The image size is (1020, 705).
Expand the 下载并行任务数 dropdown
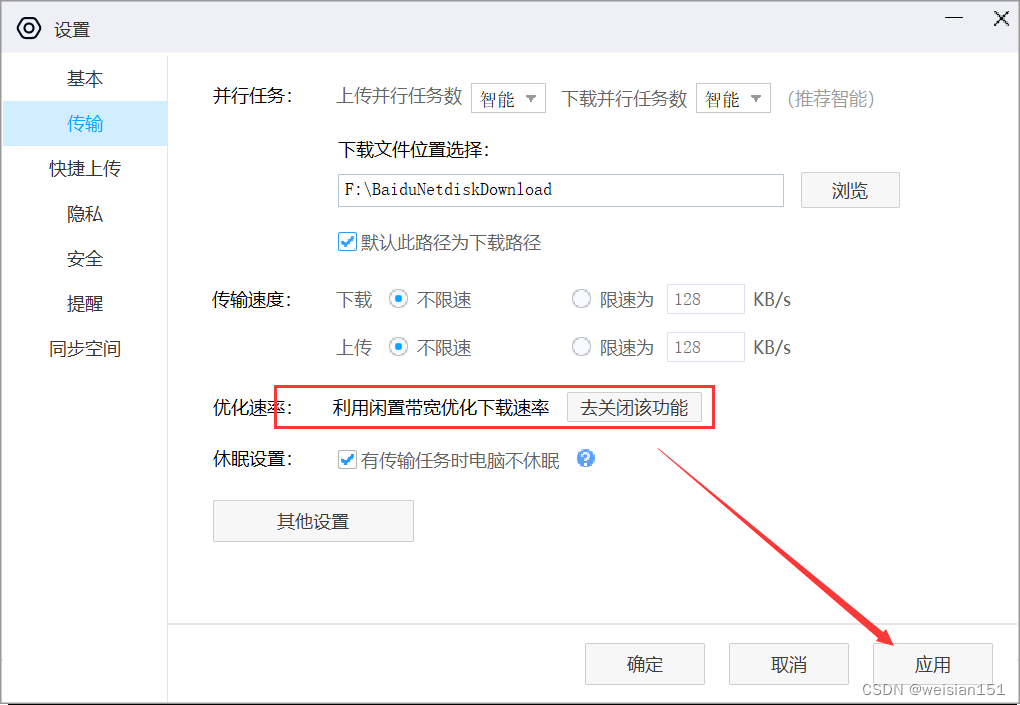click(x=733, y=98)
